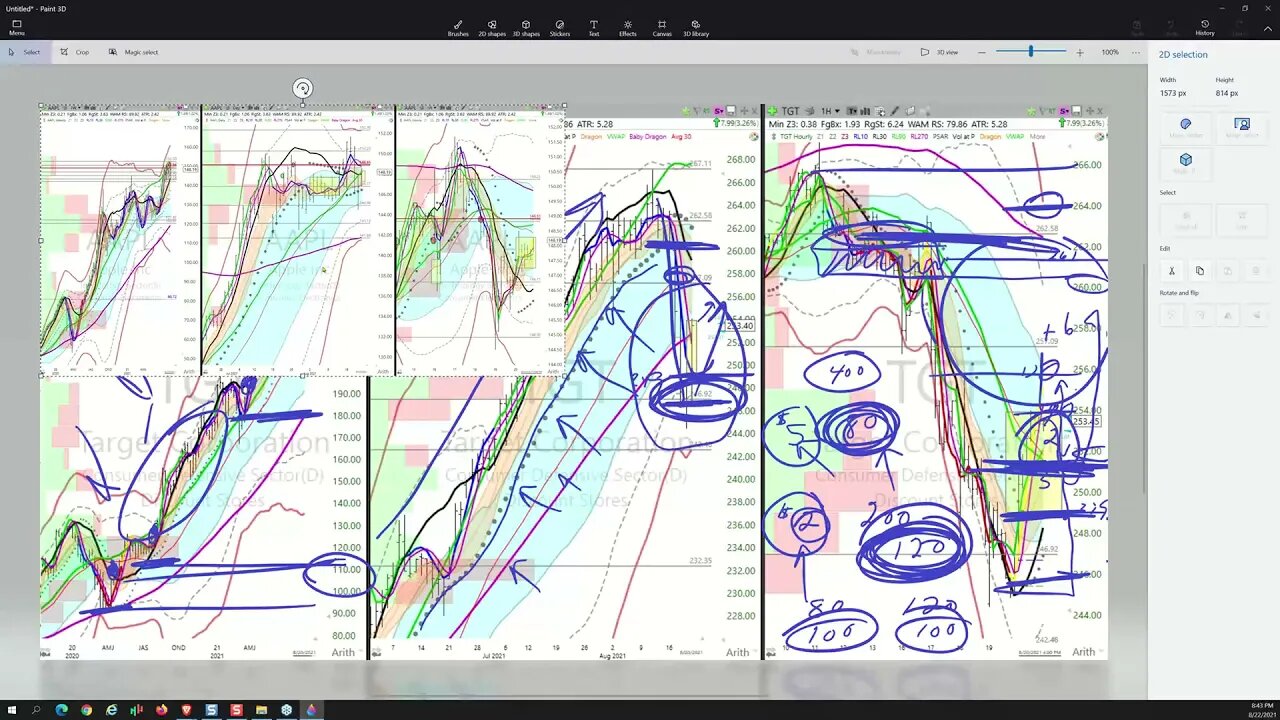The width and height of the screenshot is (1280, 720).
Task: Toggle the 3D view
Action: tap(939, 52)
